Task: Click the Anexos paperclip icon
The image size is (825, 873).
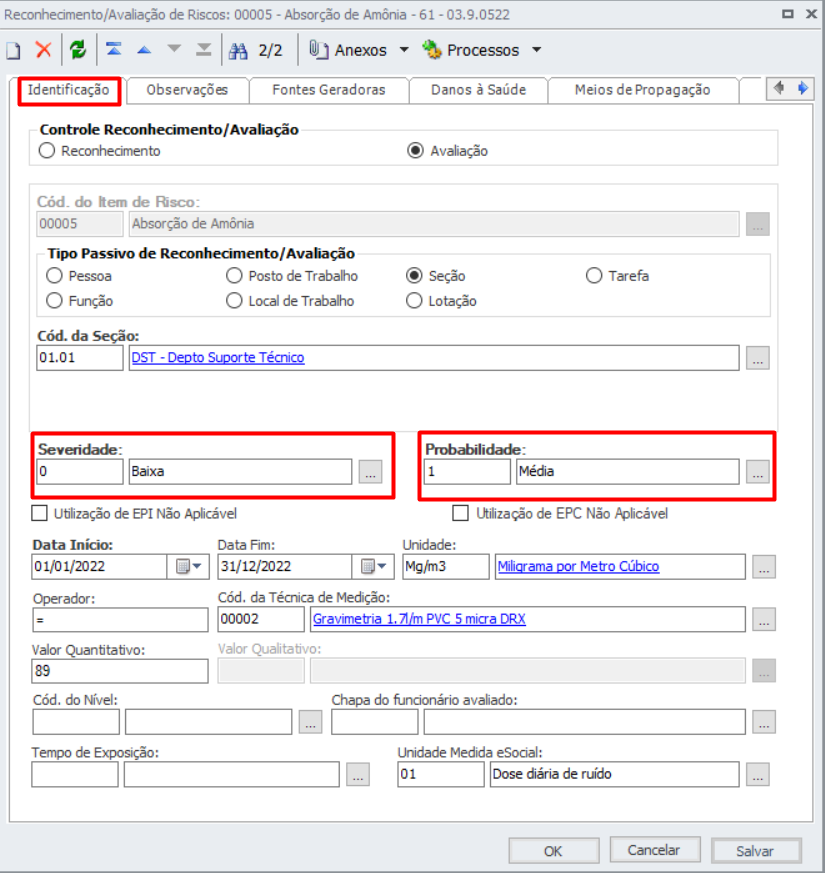Action: tap(318, 50)
